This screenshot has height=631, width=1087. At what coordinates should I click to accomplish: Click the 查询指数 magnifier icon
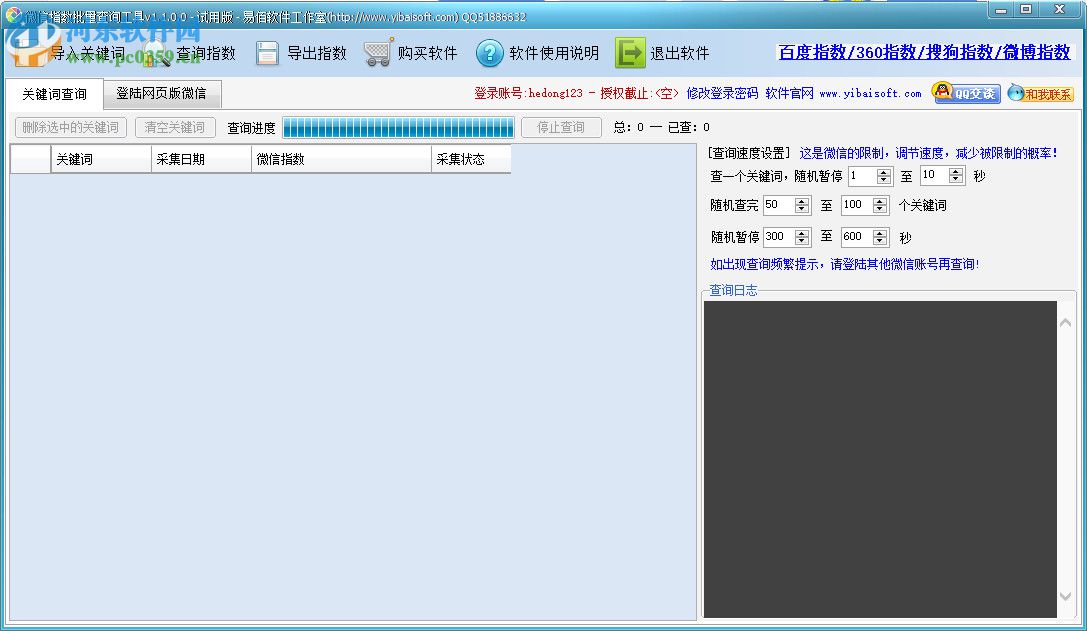coord(158,53)
